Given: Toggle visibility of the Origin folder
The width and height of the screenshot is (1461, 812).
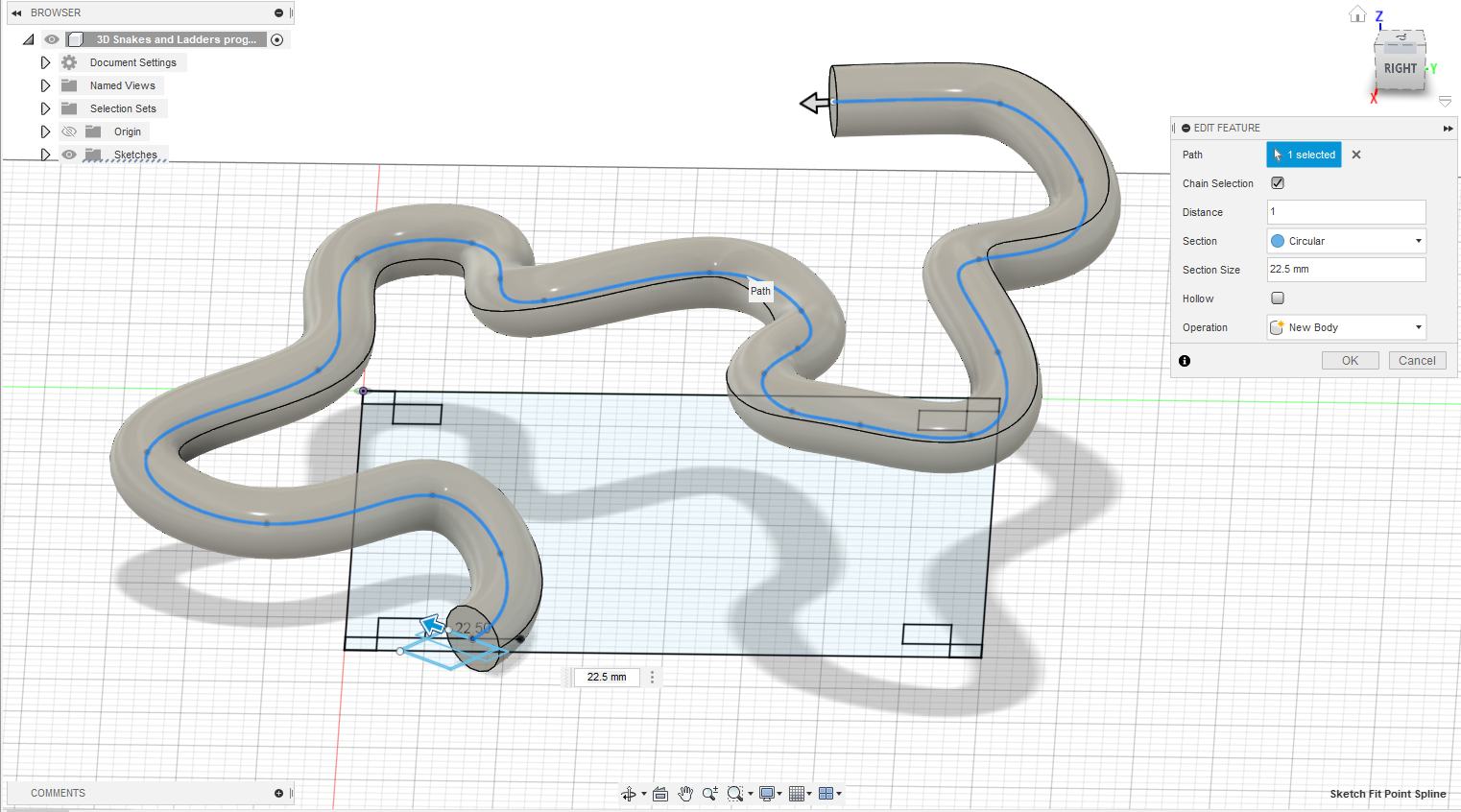Looking at the screenshot, I should (x=68, y=131).
